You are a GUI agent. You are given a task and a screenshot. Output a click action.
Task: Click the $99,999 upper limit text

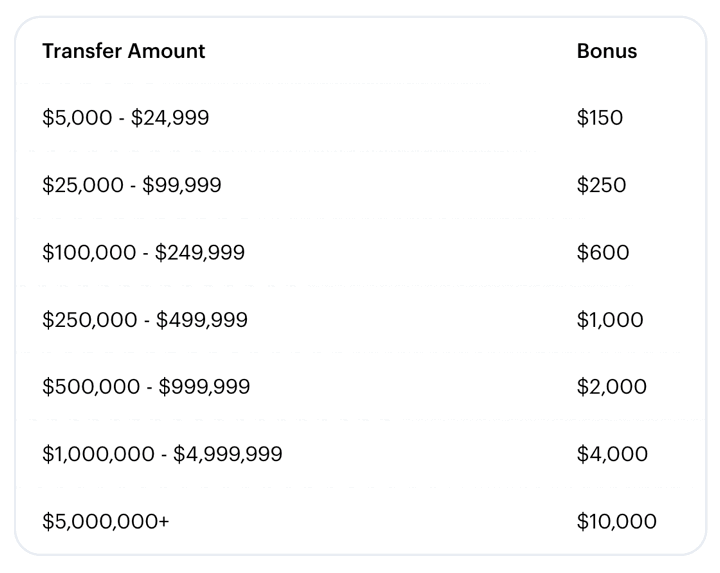[x=182, y=185]
